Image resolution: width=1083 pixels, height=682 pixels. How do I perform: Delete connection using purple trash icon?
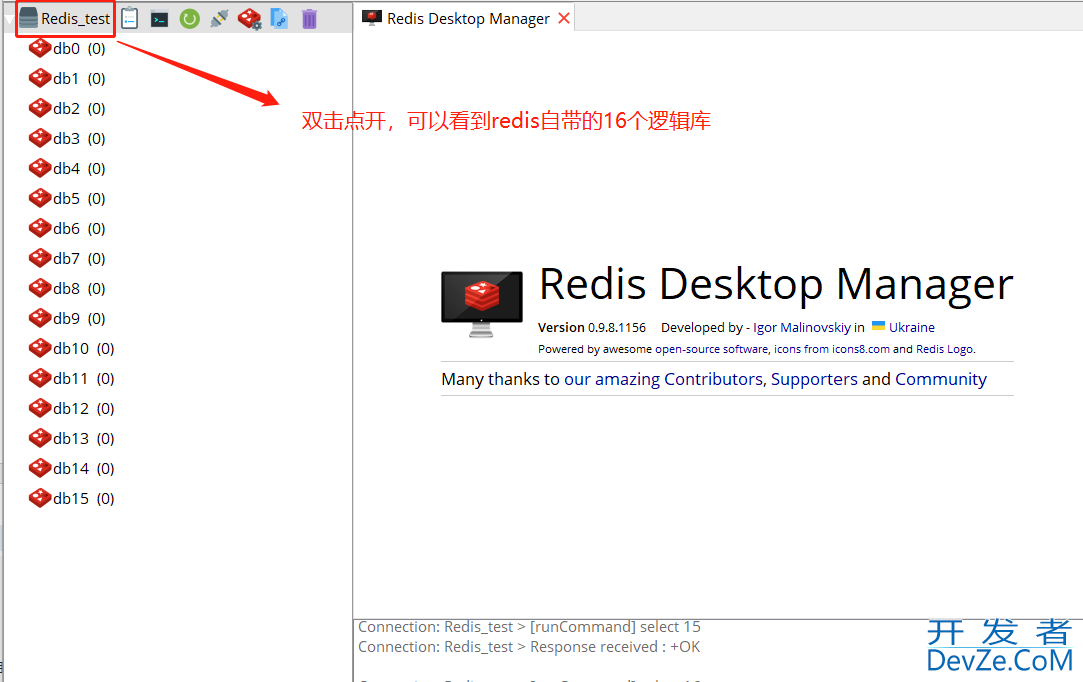click(x=309, y=19)
